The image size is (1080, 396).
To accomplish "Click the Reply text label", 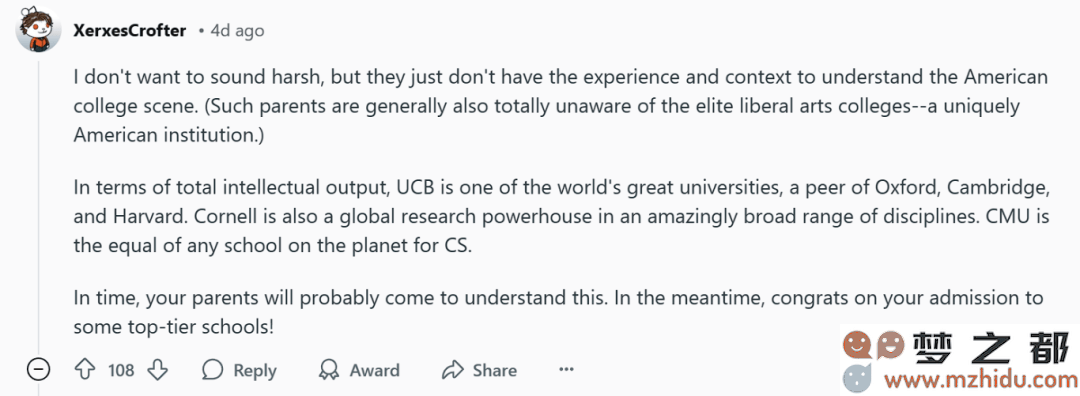I will [255, 371].
